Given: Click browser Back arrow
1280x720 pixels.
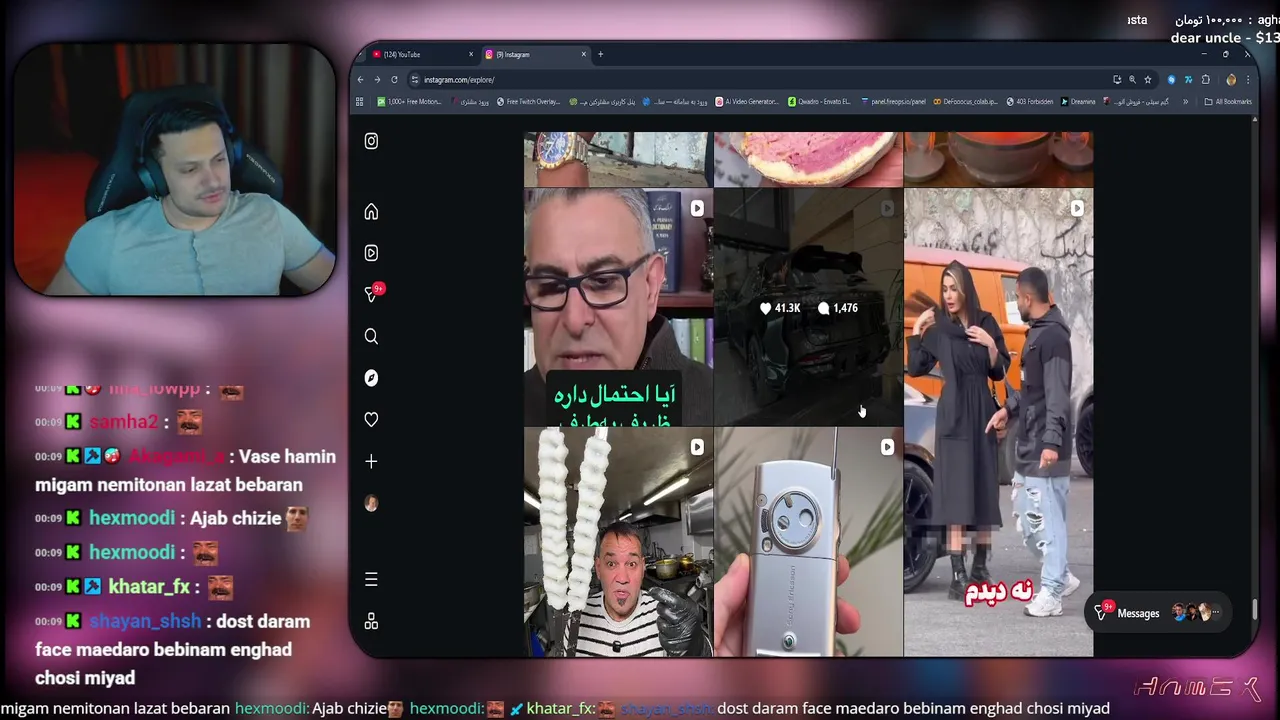Looking at the screenshot, I should (361, 79).
